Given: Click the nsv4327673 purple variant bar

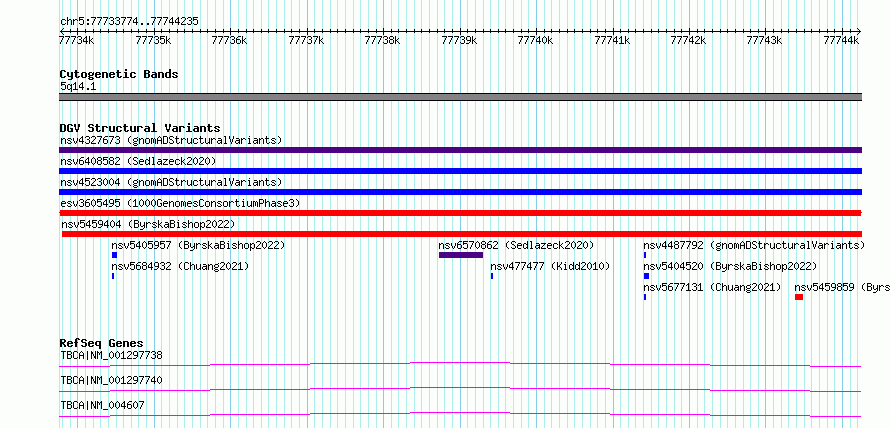Looking at the screenshot, I should tap(460, 150).
